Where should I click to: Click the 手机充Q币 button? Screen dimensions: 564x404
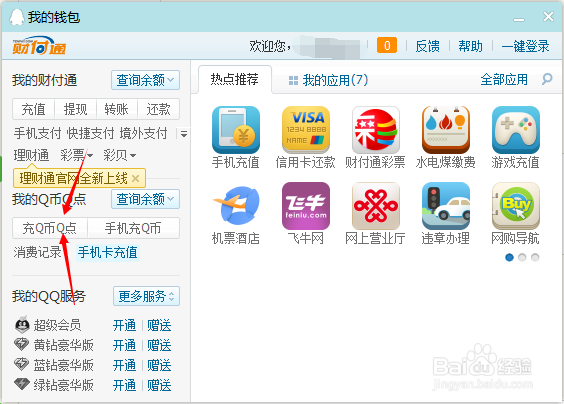pos(133,228)
